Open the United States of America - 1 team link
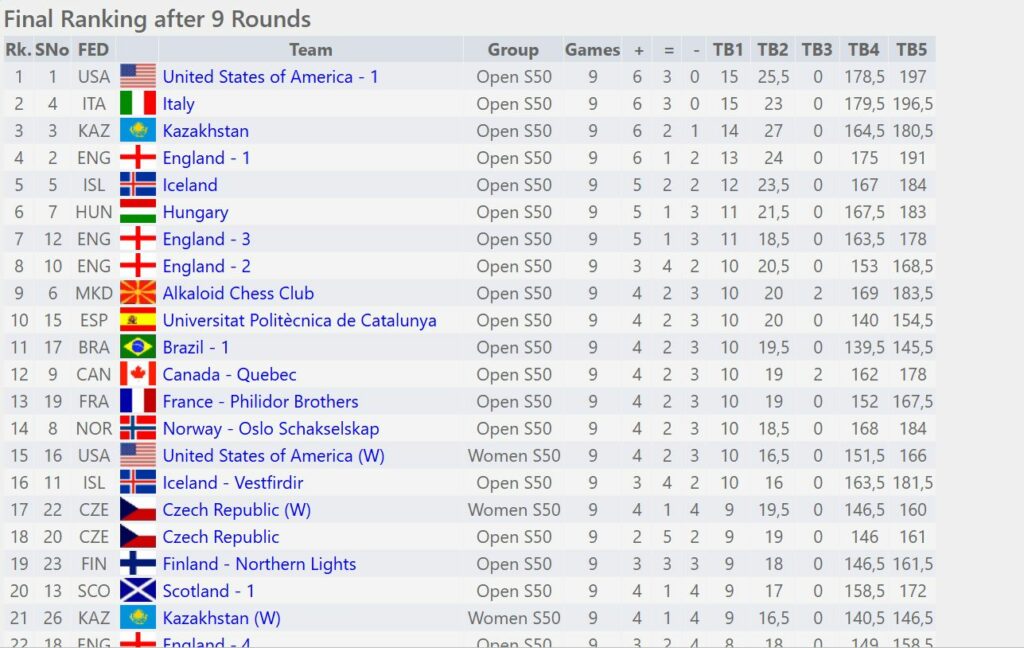This screenshot has height=648, width=1024. tap(270, 77)
